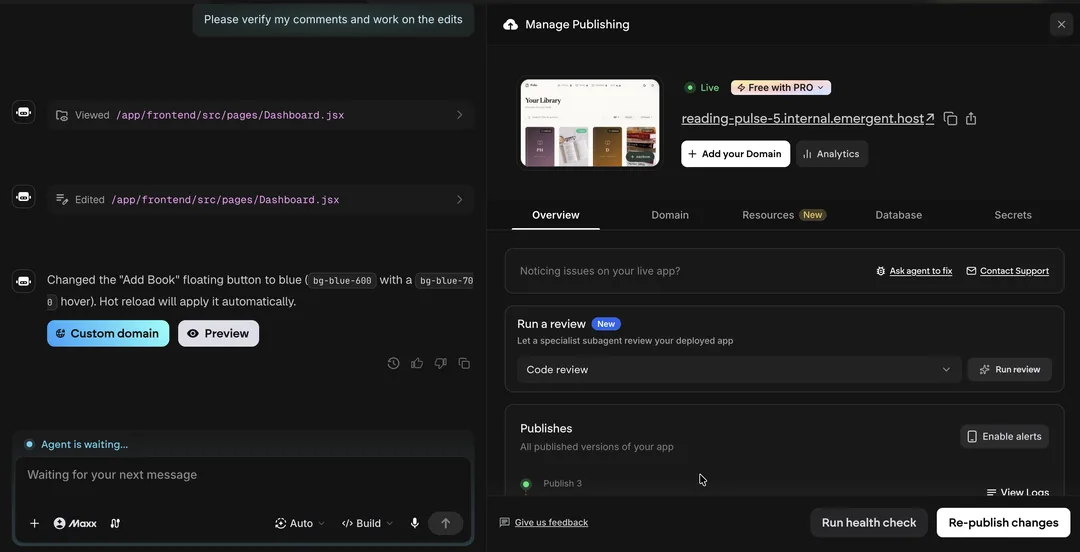
Task: Click the Manage Publishing cloud icon
Action: [510, 25]
